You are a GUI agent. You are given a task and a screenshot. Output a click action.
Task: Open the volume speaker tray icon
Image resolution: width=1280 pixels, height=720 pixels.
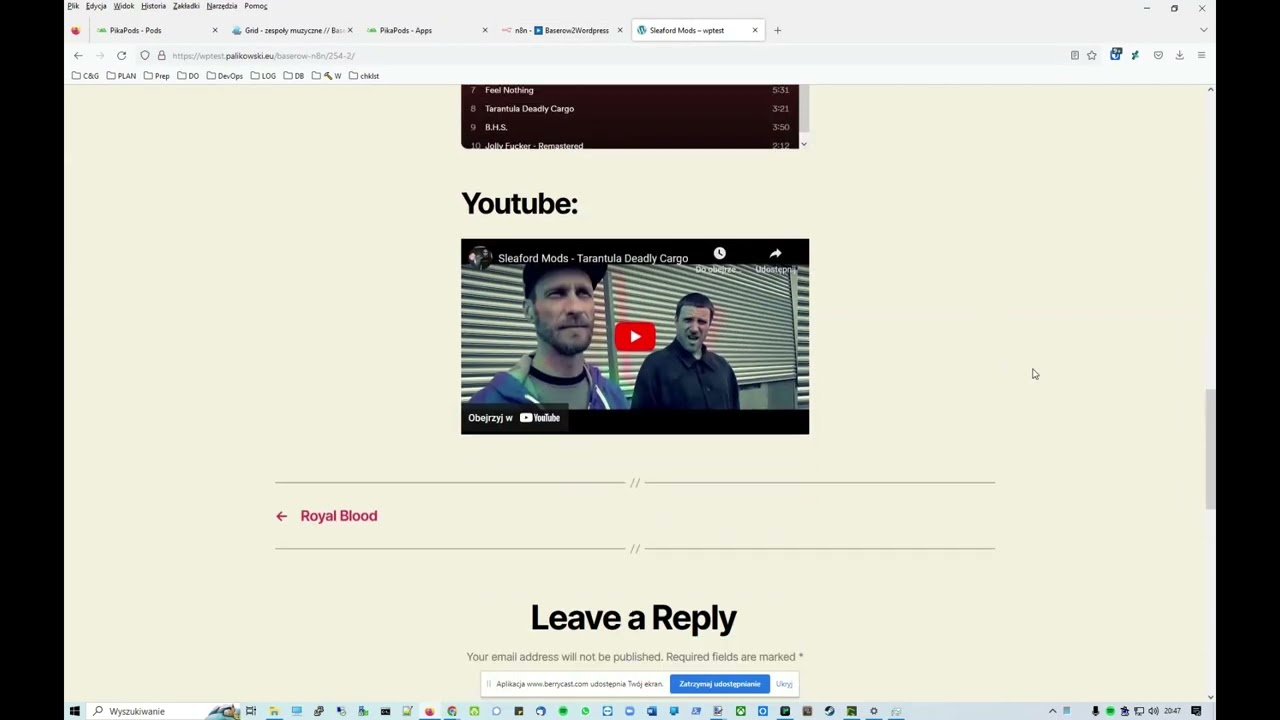tap(1153, 711)
